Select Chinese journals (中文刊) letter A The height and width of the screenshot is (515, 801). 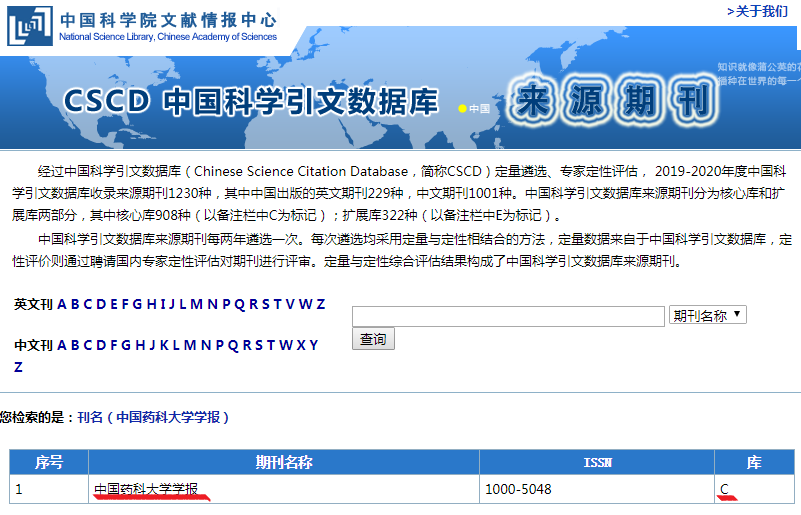(x=62, y=345)
